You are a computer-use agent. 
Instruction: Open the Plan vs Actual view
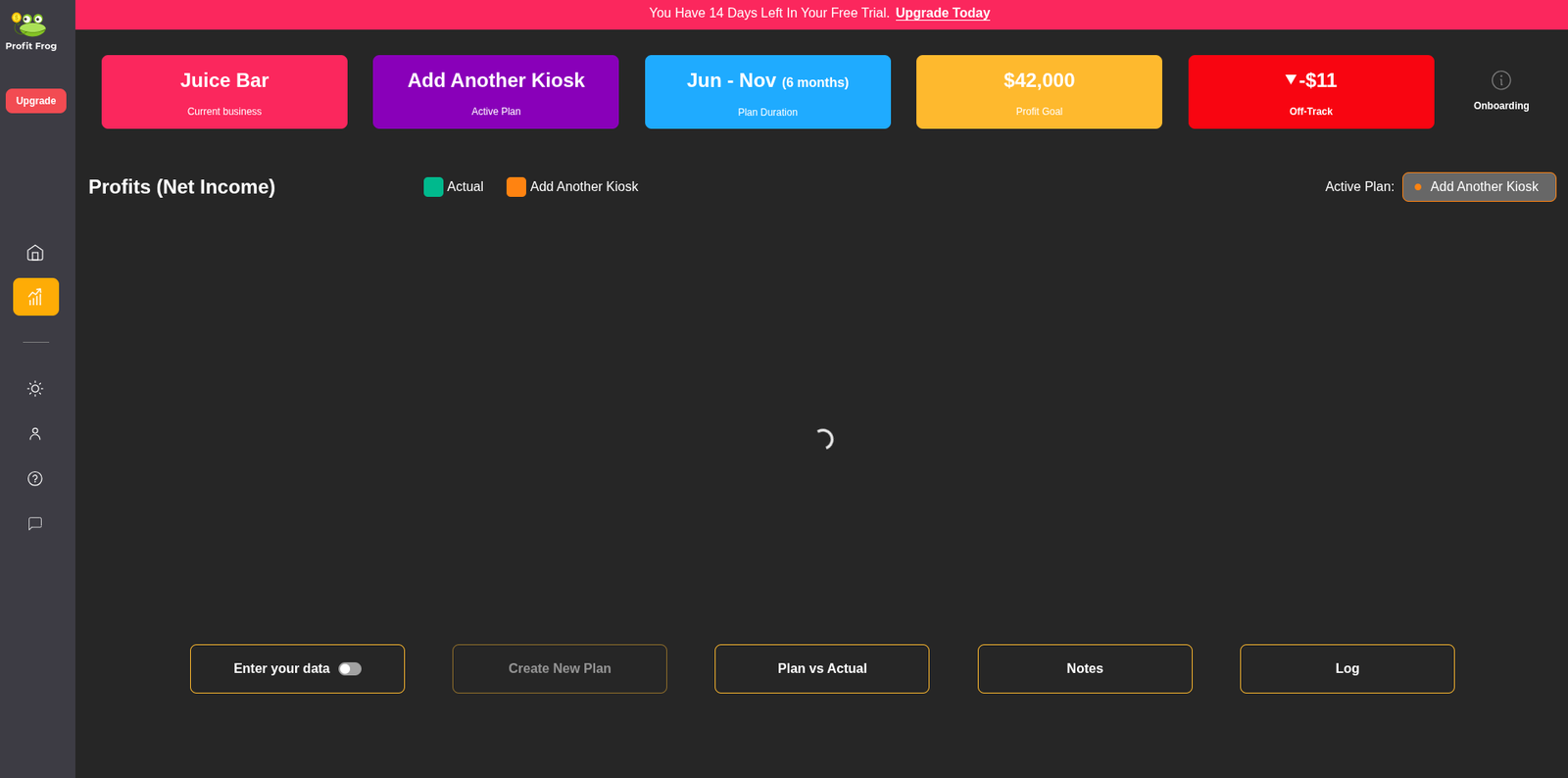click(x=821, y=669)
